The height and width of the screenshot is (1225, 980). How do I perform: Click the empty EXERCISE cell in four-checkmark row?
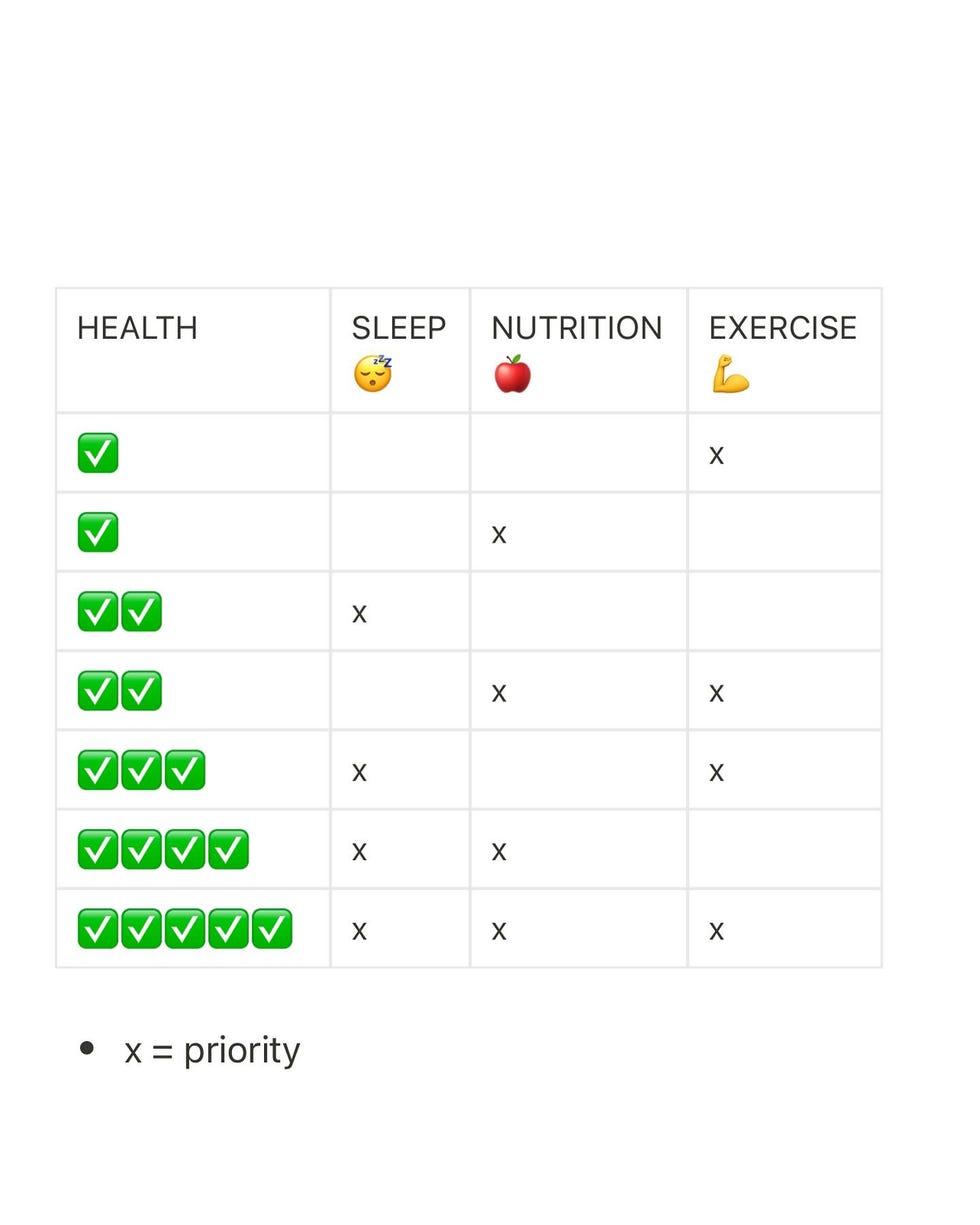(x=785, y=849)
